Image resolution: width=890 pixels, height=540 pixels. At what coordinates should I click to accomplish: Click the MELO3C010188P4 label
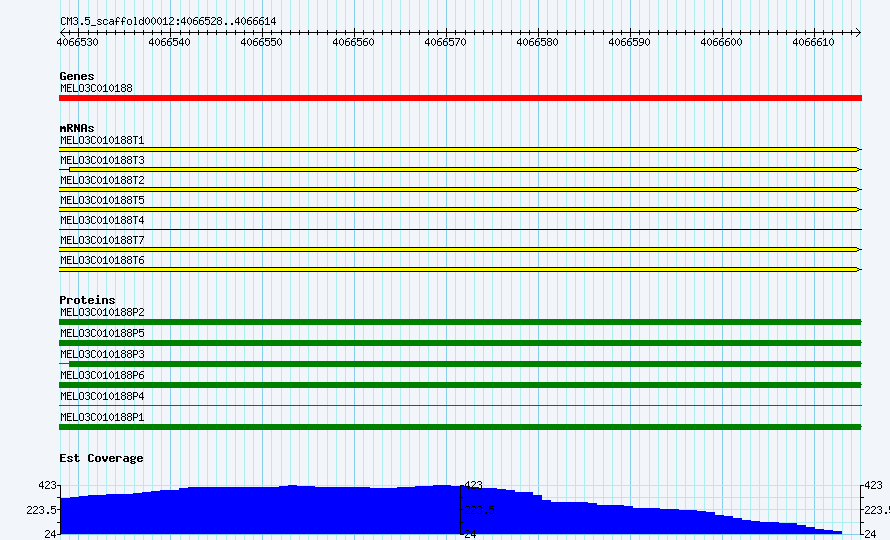[x=102, y=396]
